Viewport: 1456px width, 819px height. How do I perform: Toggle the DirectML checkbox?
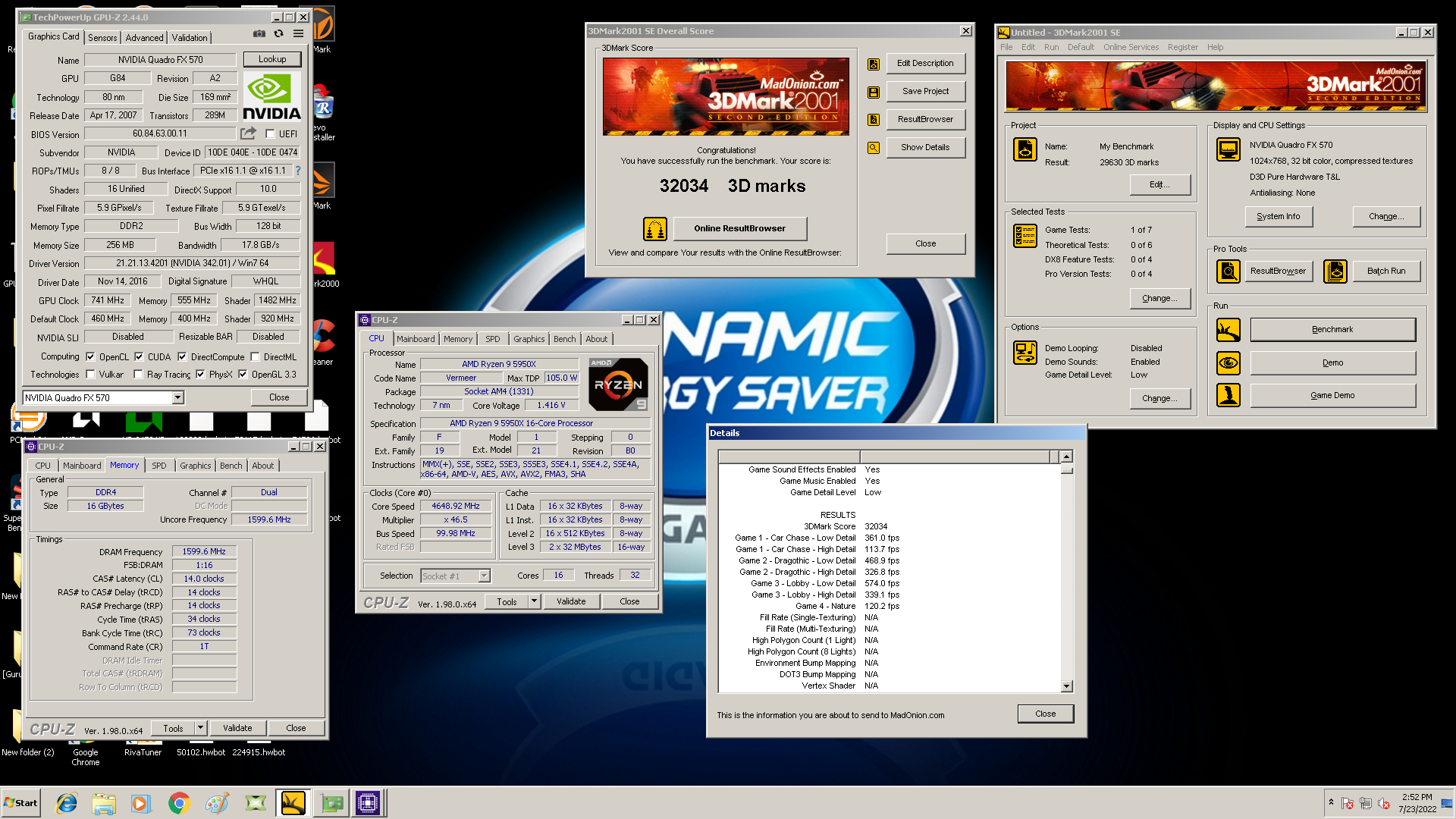(255, 356)
